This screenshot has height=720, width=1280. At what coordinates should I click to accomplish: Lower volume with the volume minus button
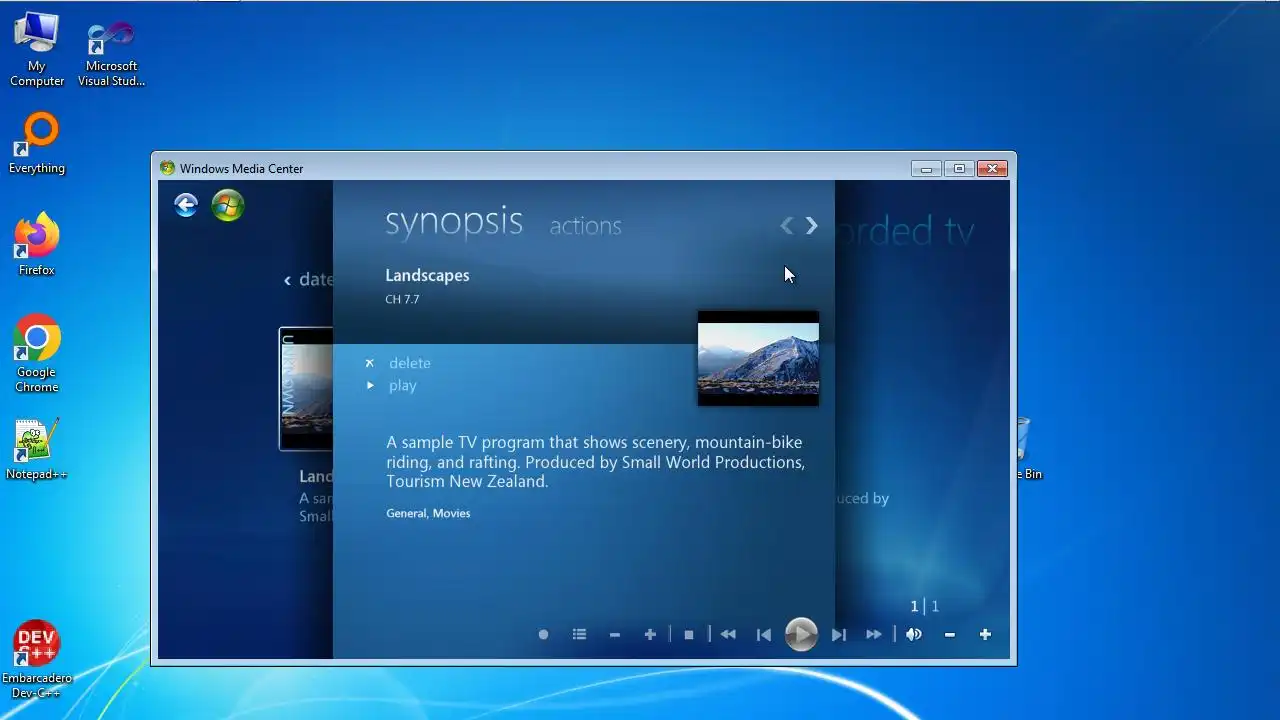pyautogui.click(x=950, y=635)
